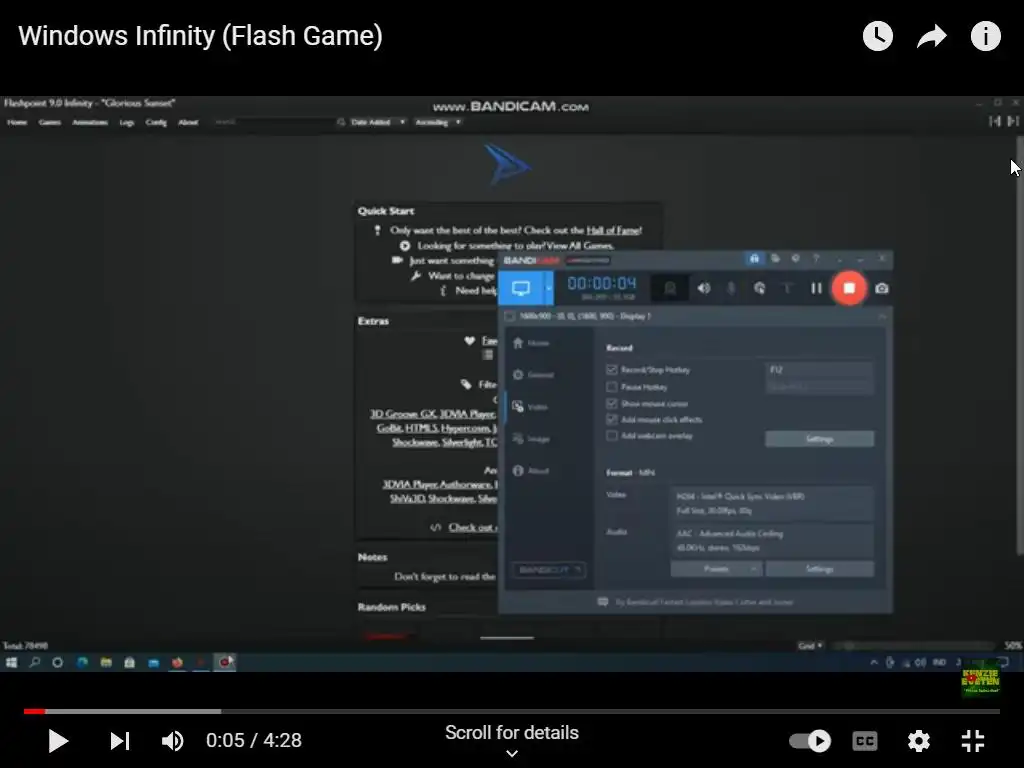Open Bandicam folder icon in title bar

(x=775, y=259)
